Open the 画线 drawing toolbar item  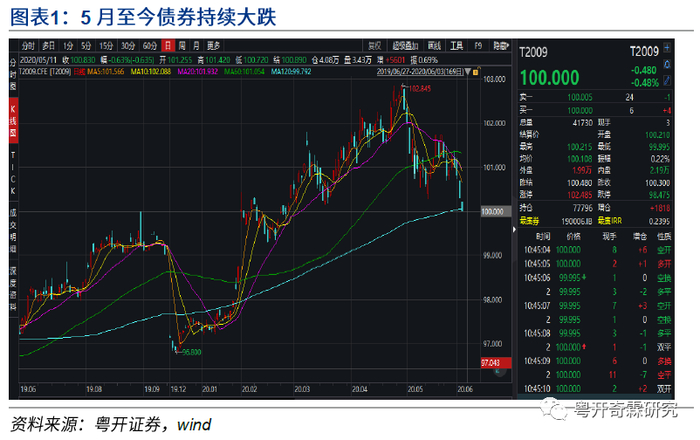pyautogui.click(x=434, y=46)
